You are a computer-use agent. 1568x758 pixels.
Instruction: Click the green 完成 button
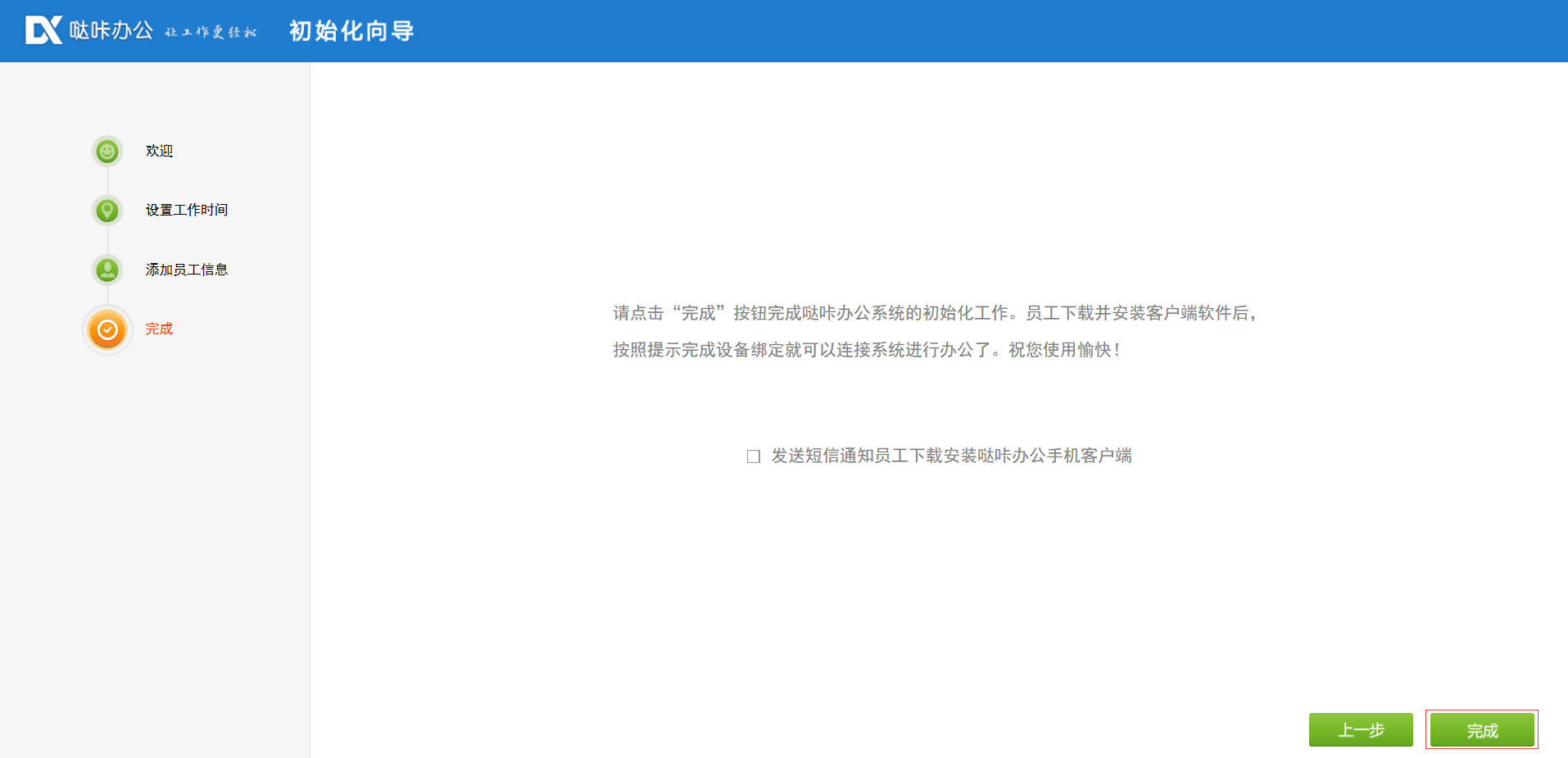pos(1482,729)
